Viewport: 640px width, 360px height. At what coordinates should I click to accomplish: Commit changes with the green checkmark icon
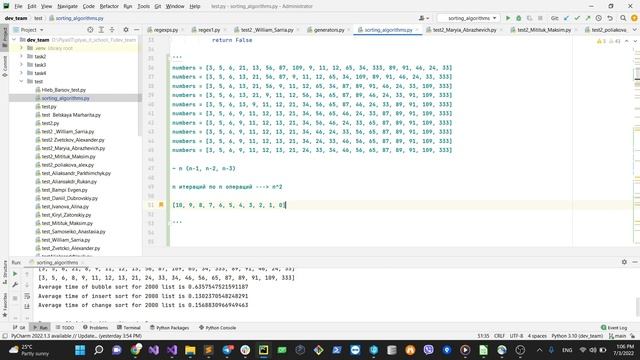coord(577,18)
